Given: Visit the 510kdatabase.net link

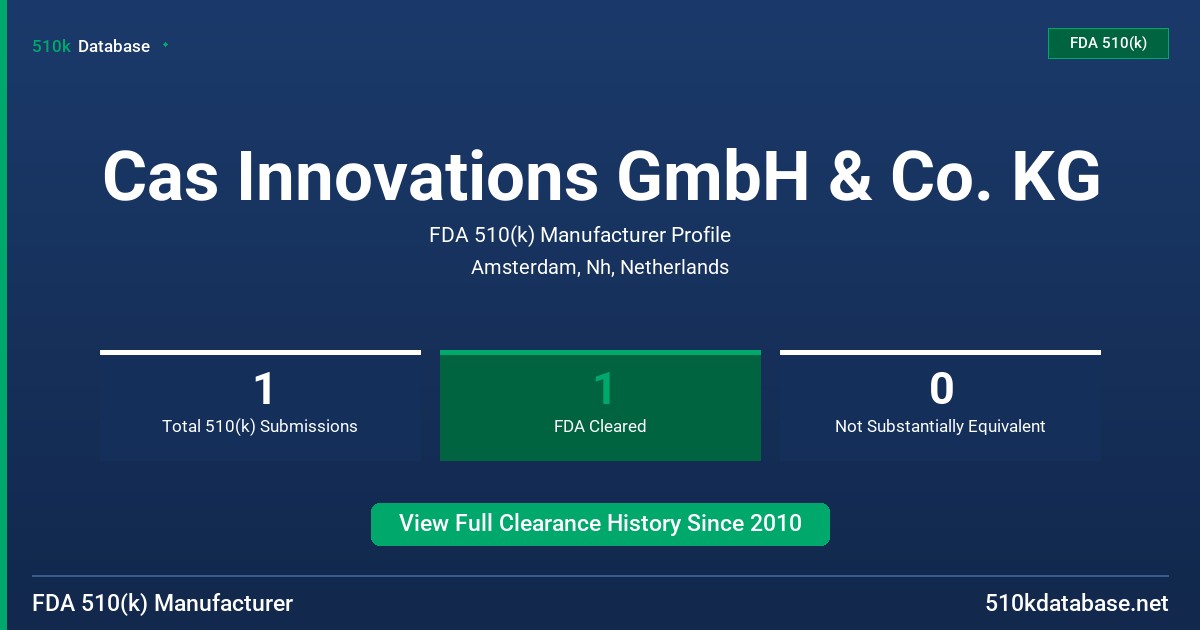Looking at the screenshot, I should pyautogui.click(x=1076, y=604).
